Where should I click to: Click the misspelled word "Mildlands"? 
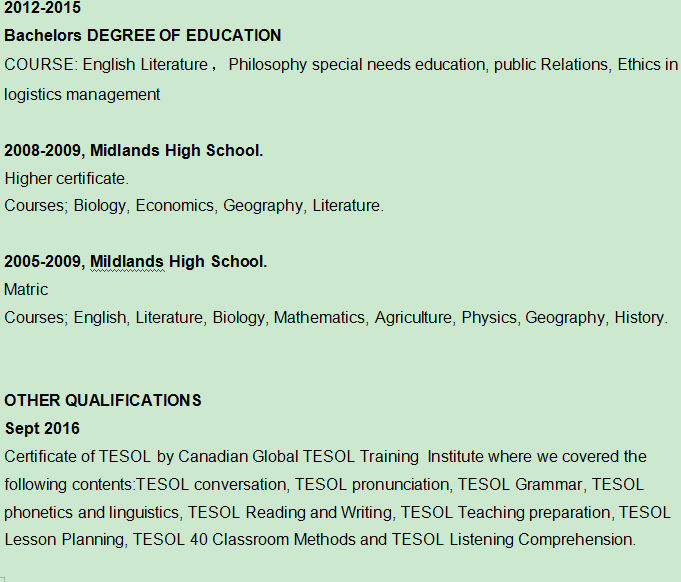[127, 262]
